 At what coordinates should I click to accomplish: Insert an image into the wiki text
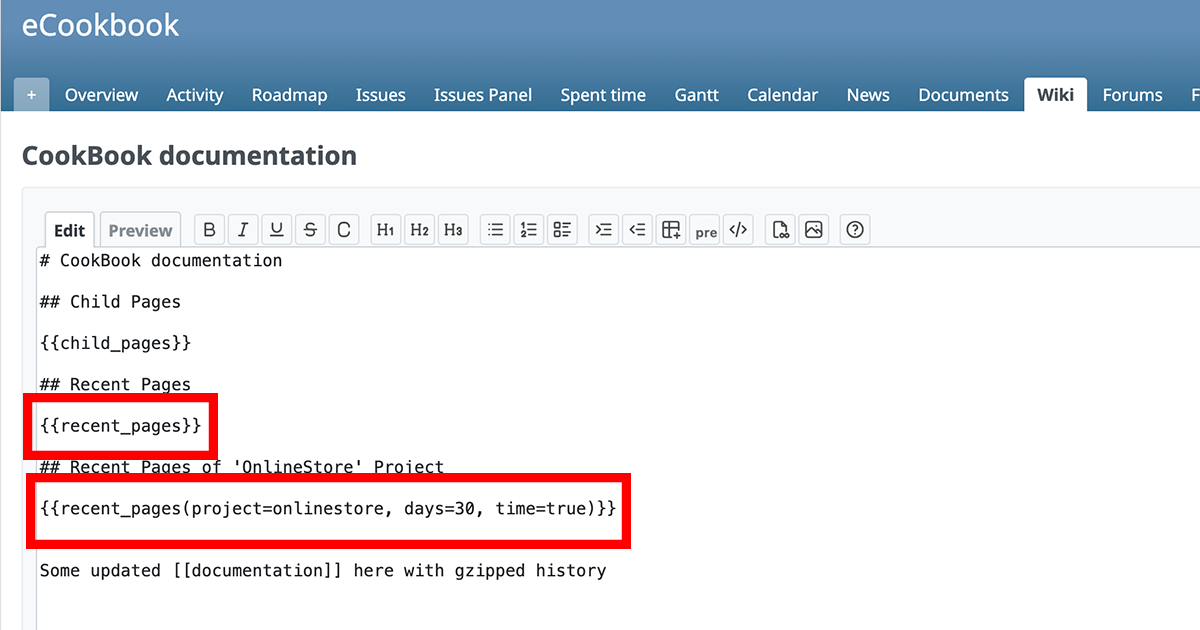(x=814, y=229)
